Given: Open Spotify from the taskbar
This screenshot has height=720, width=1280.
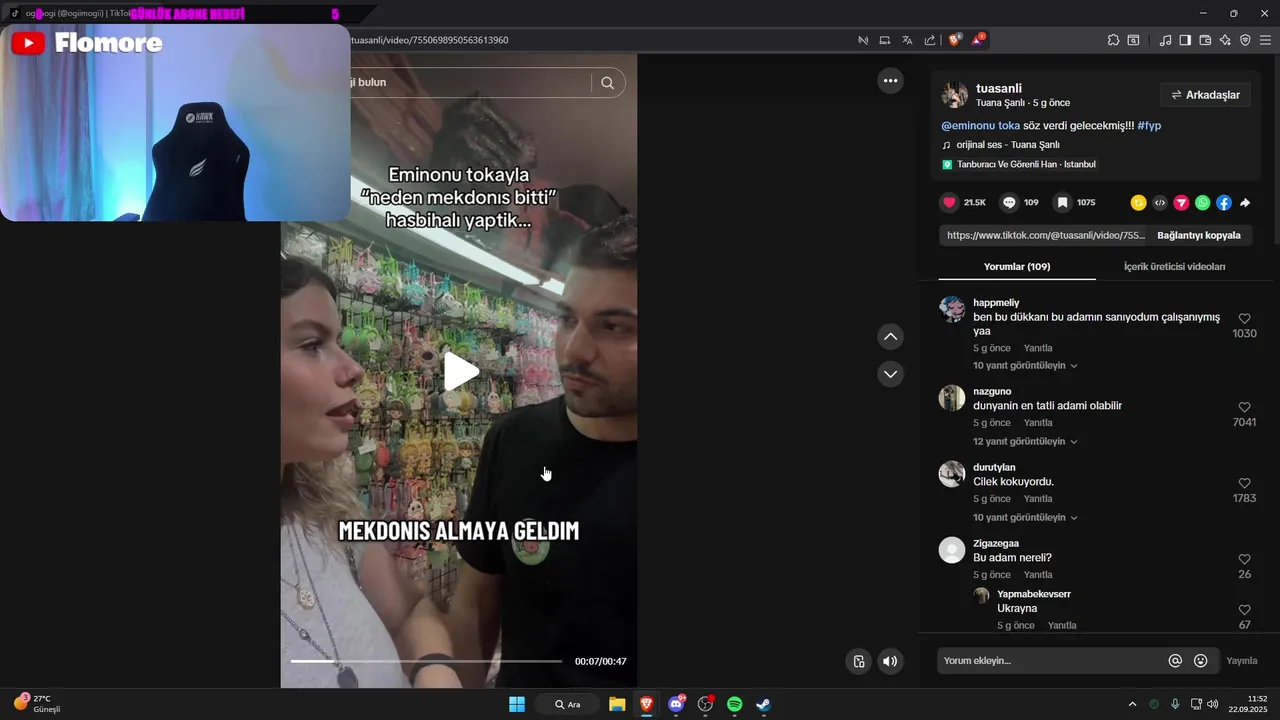Looking at the screenshot, I should coord(734,704).
